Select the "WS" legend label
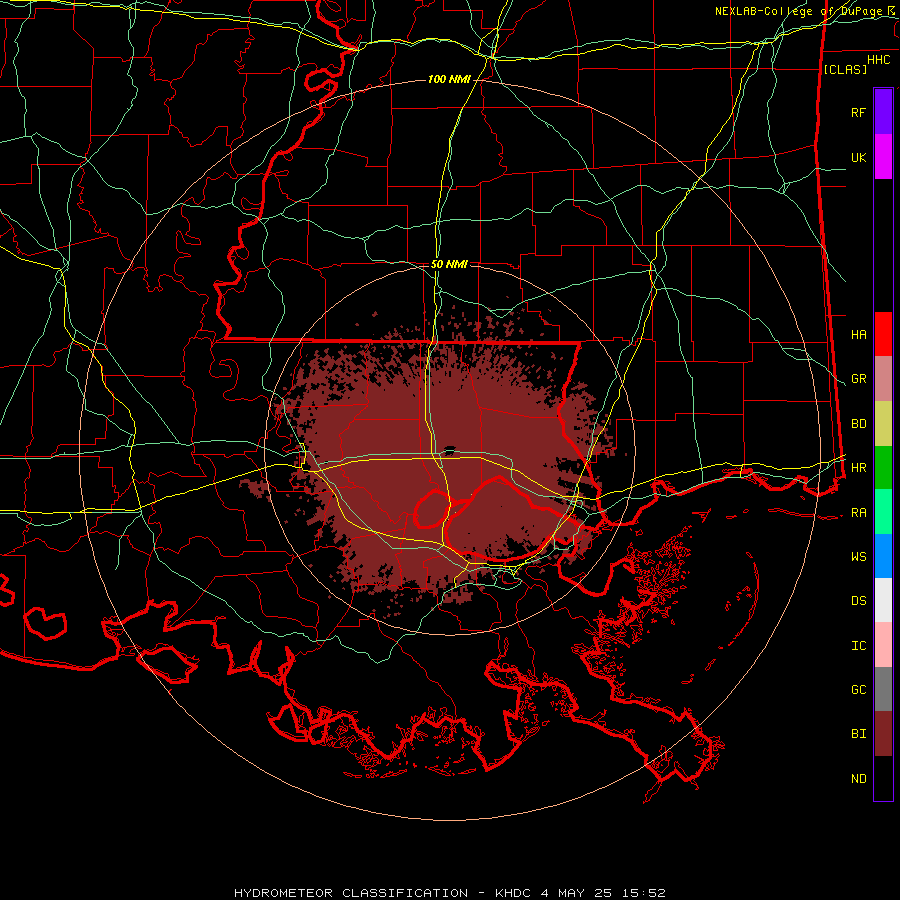Image resolution: width=900 pixels, height=900 pixels. coord(858,557)
